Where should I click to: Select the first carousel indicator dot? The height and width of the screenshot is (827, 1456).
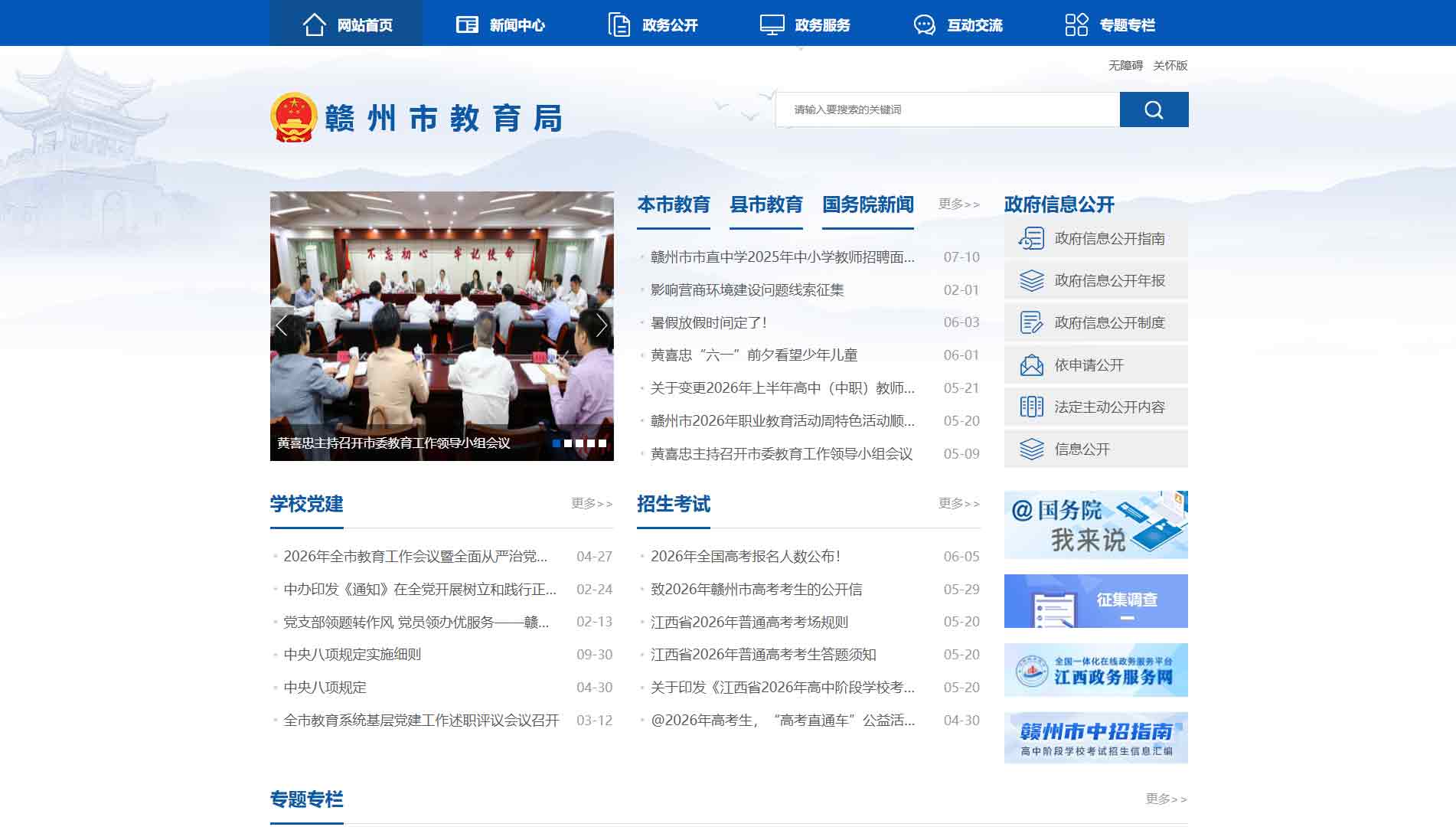pos(557,443)
